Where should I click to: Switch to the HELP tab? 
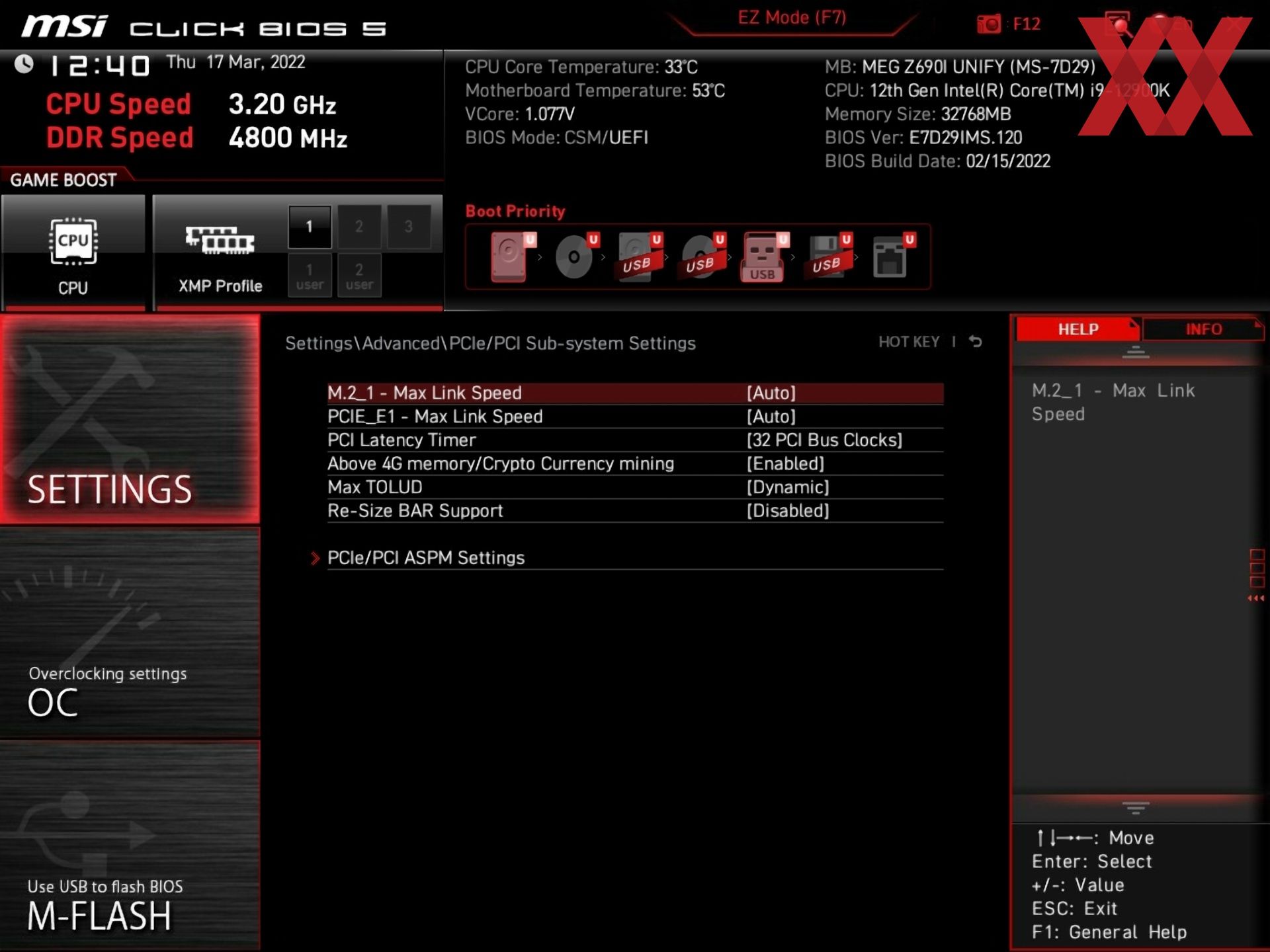tap(1078, 329)
